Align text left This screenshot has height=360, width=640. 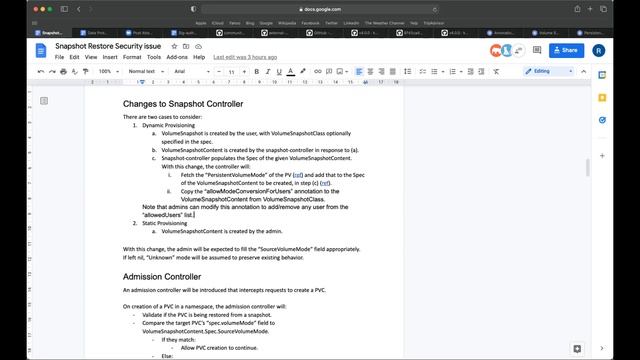coord(359,71)
